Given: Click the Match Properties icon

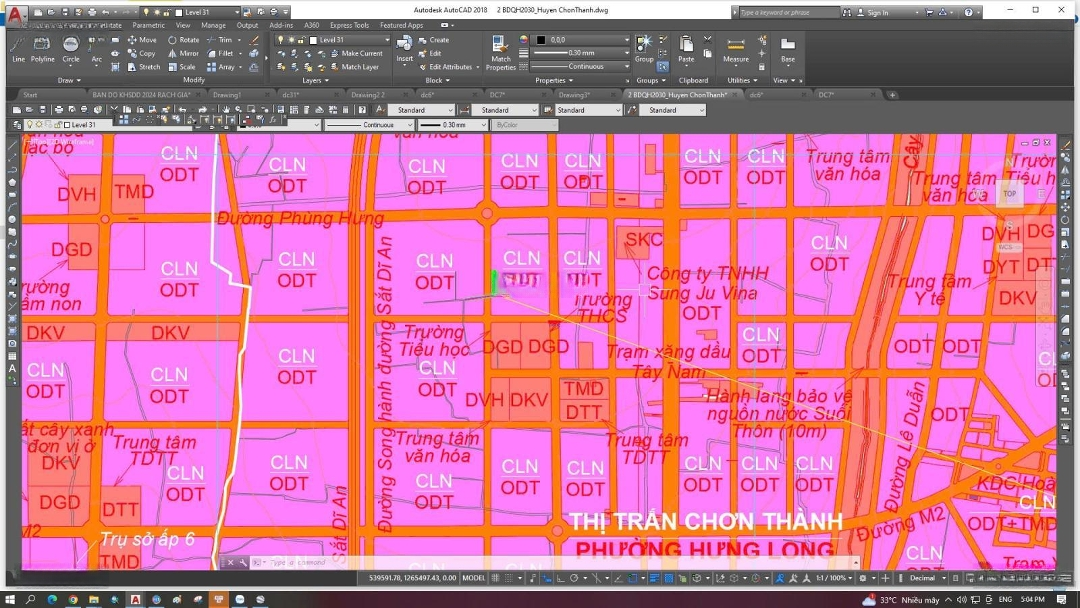Looking at the screenshot, I should click(x=501, y=50).
